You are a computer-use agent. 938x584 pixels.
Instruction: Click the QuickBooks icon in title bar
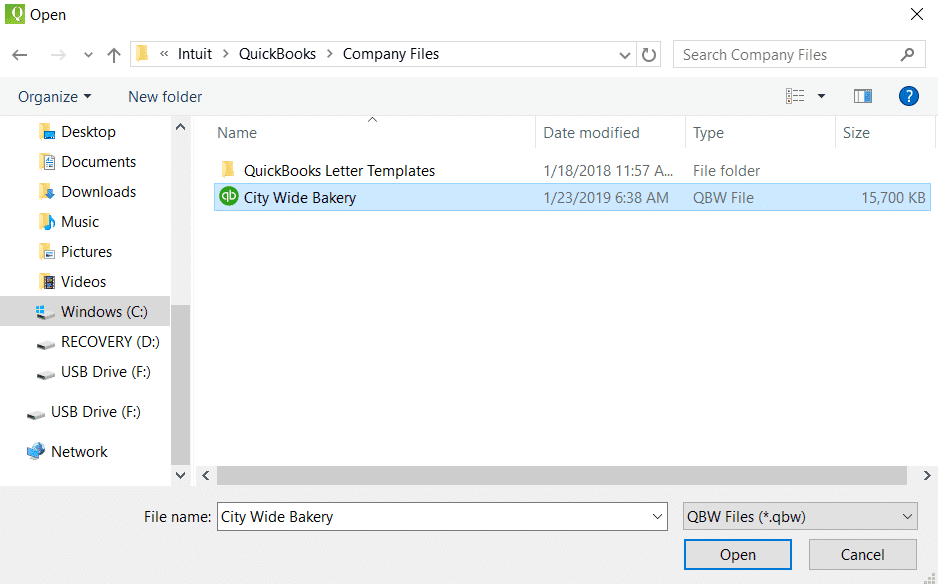tap(15, 14)
